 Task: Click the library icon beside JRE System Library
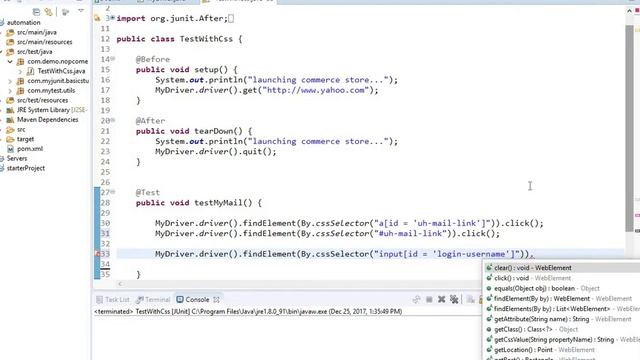pos(11,110)
